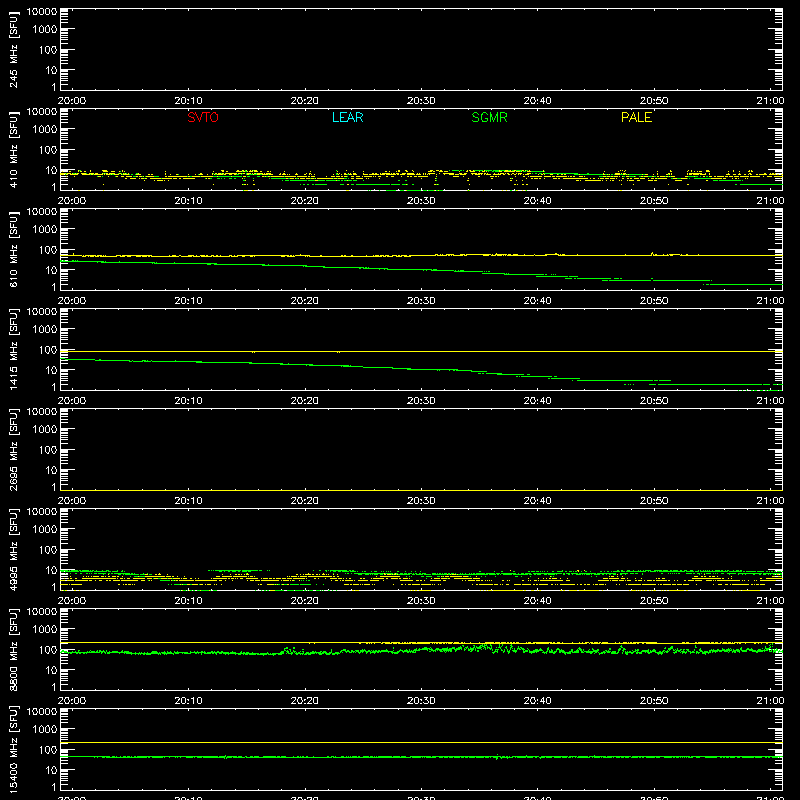Viewport: 800px width, 800px height.
Task: Click 20:30 tick under the 1415 MHz plot
Action: pyautogui.click(x=421, y=401)
